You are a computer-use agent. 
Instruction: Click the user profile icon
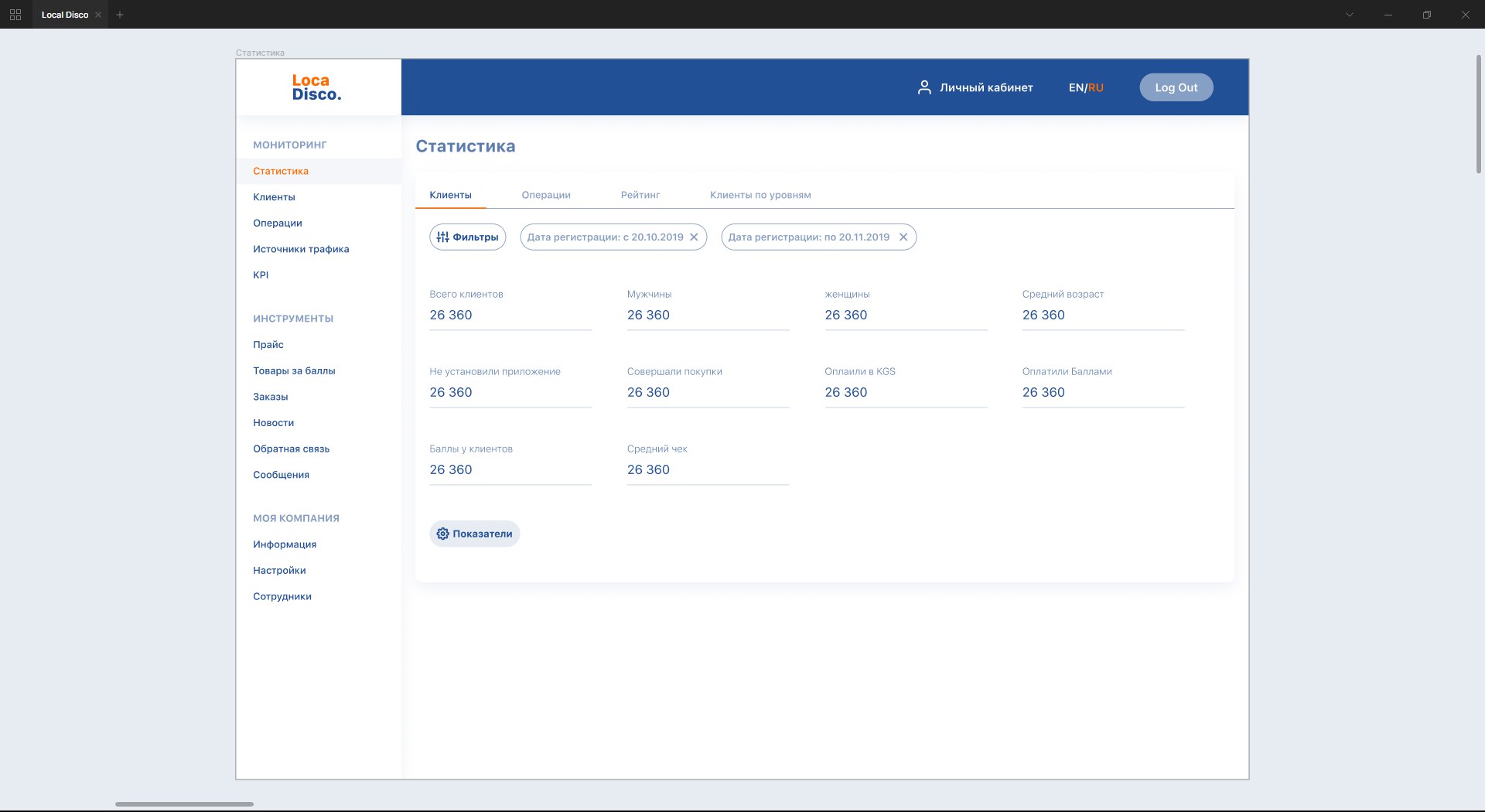(x=923, y=87)
